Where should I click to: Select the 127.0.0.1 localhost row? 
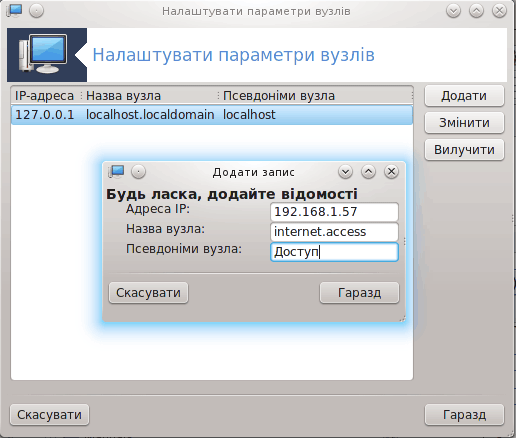click(x=212, y=115)
